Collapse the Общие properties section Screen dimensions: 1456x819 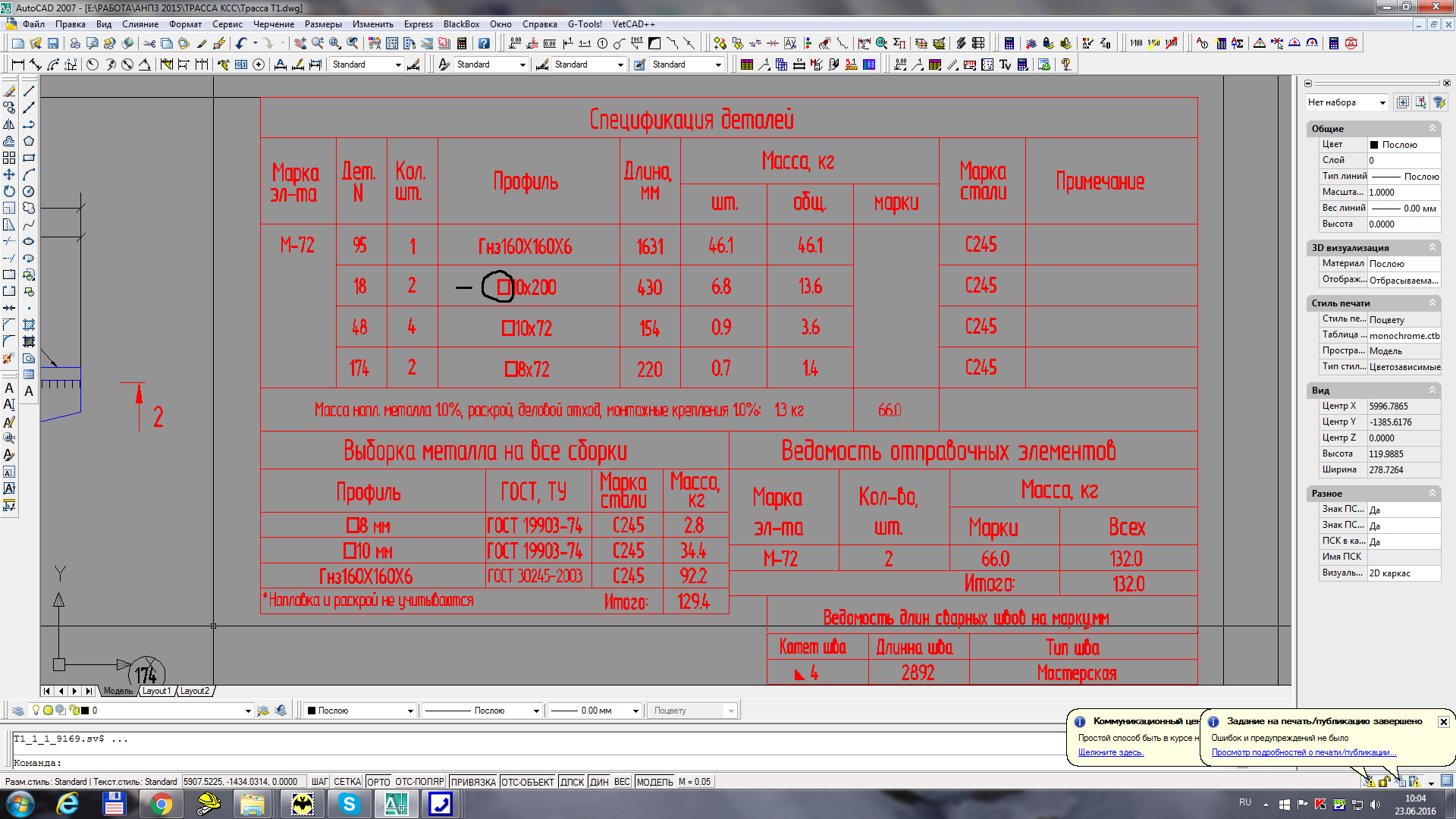1432,129
